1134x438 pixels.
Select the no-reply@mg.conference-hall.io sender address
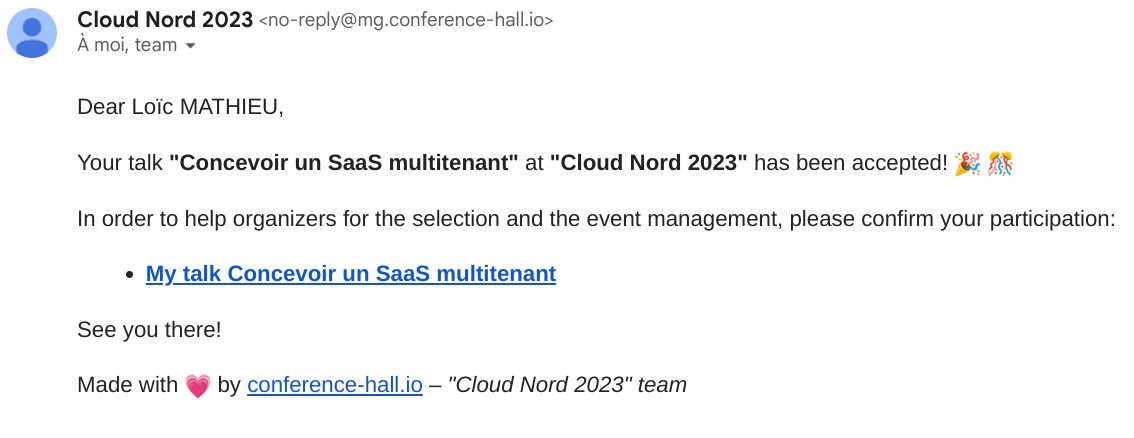coord(406,20)
